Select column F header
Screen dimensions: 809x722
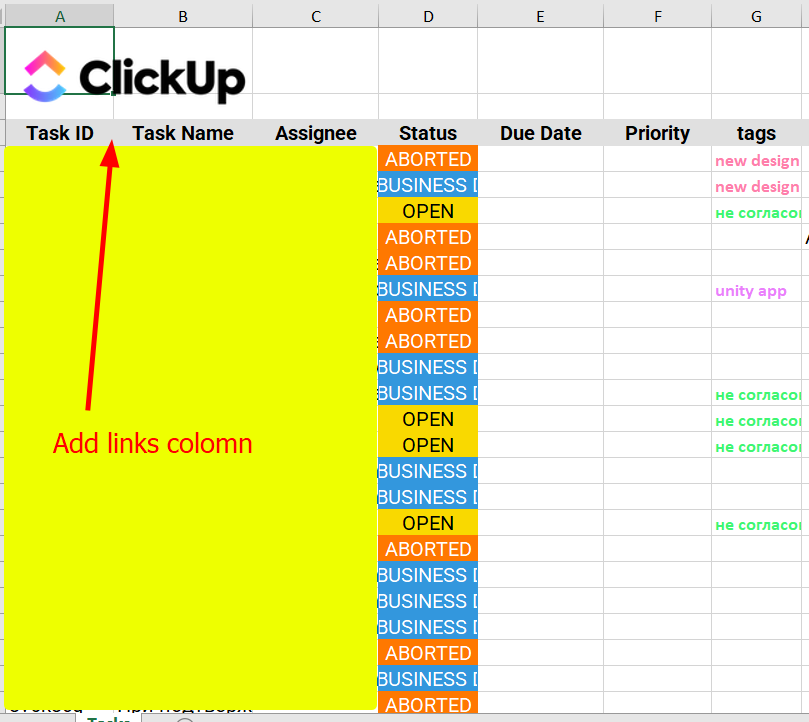coord(657,17)
